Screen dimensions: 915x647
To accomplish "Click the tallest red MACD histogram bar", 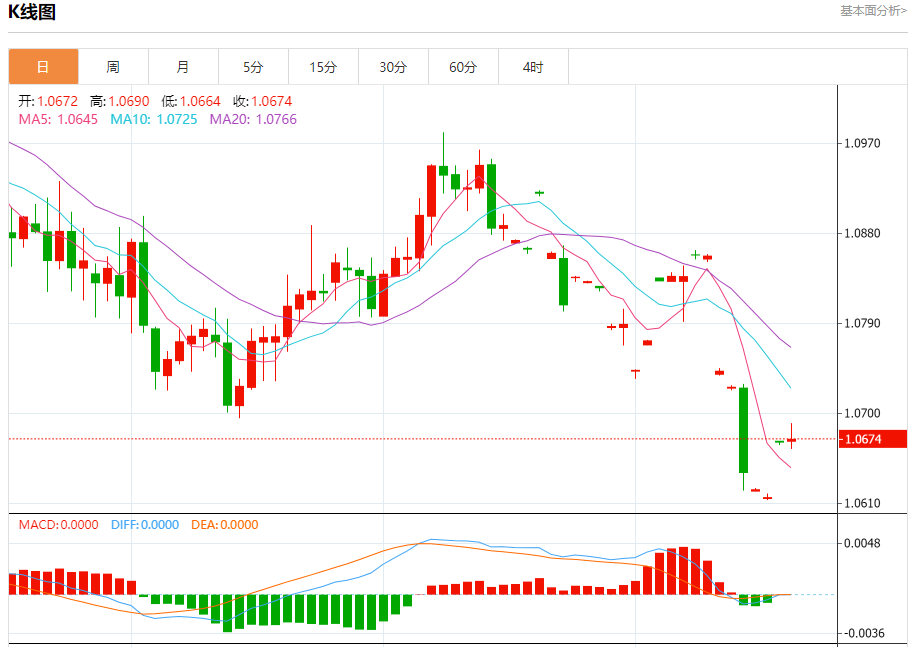I will point(683,571).
